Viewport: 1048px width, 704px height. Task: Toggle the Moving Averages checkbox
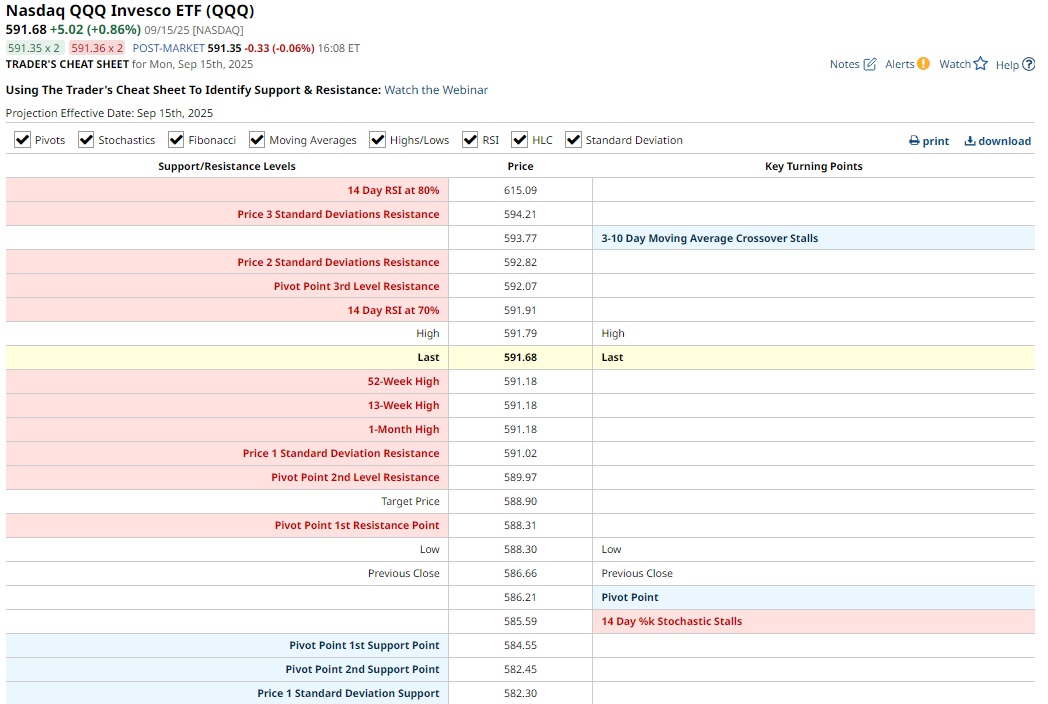[x=257, y=140]
